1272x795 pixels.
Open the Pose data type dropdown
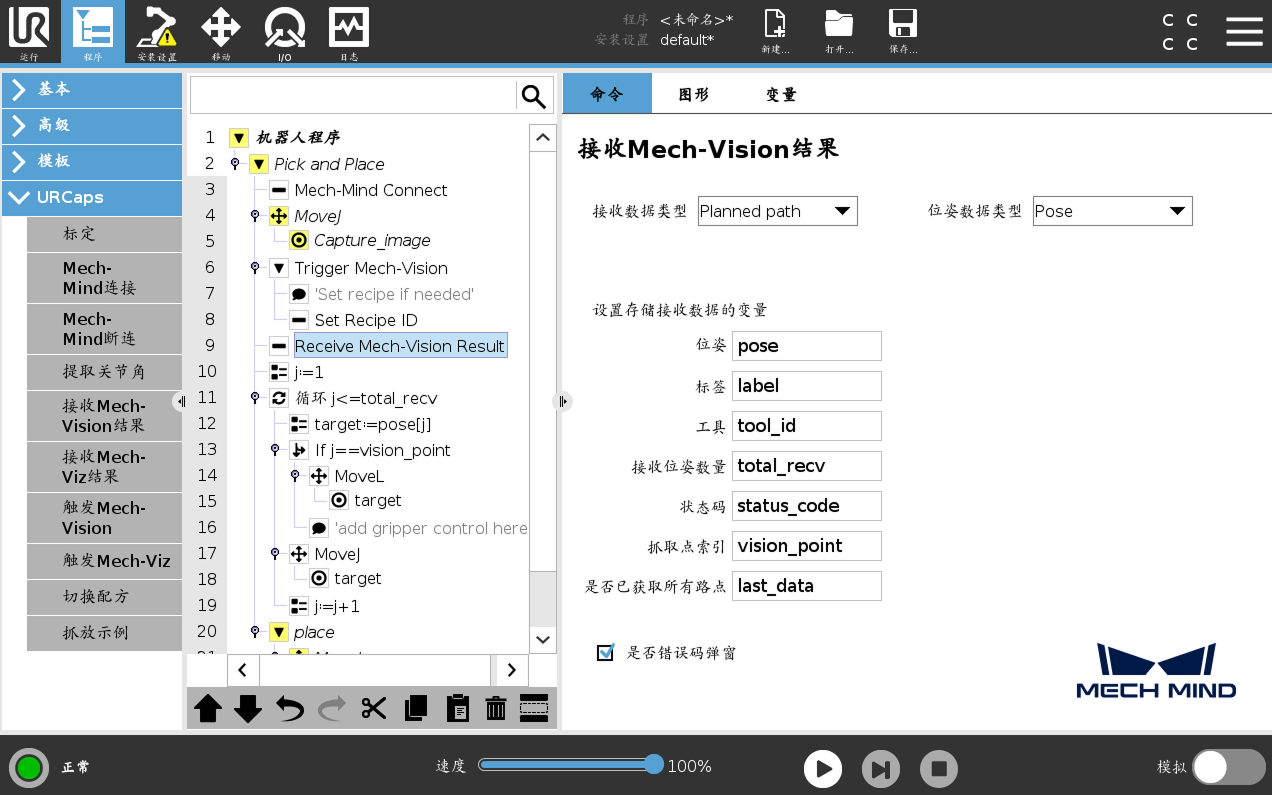tap(1112, 211)
